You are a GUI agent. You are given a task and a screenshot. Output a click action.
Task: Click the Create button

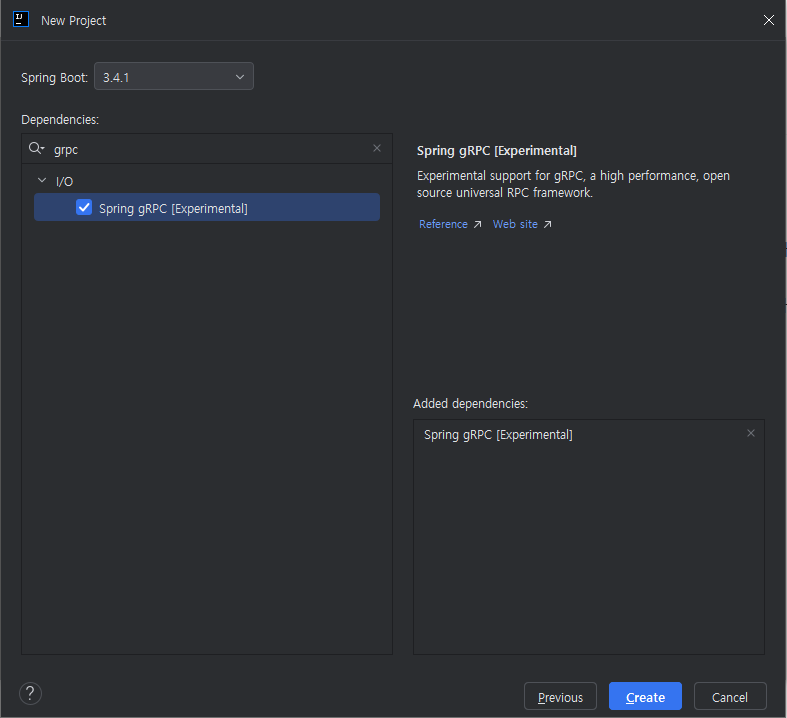[x=645, y=696]
